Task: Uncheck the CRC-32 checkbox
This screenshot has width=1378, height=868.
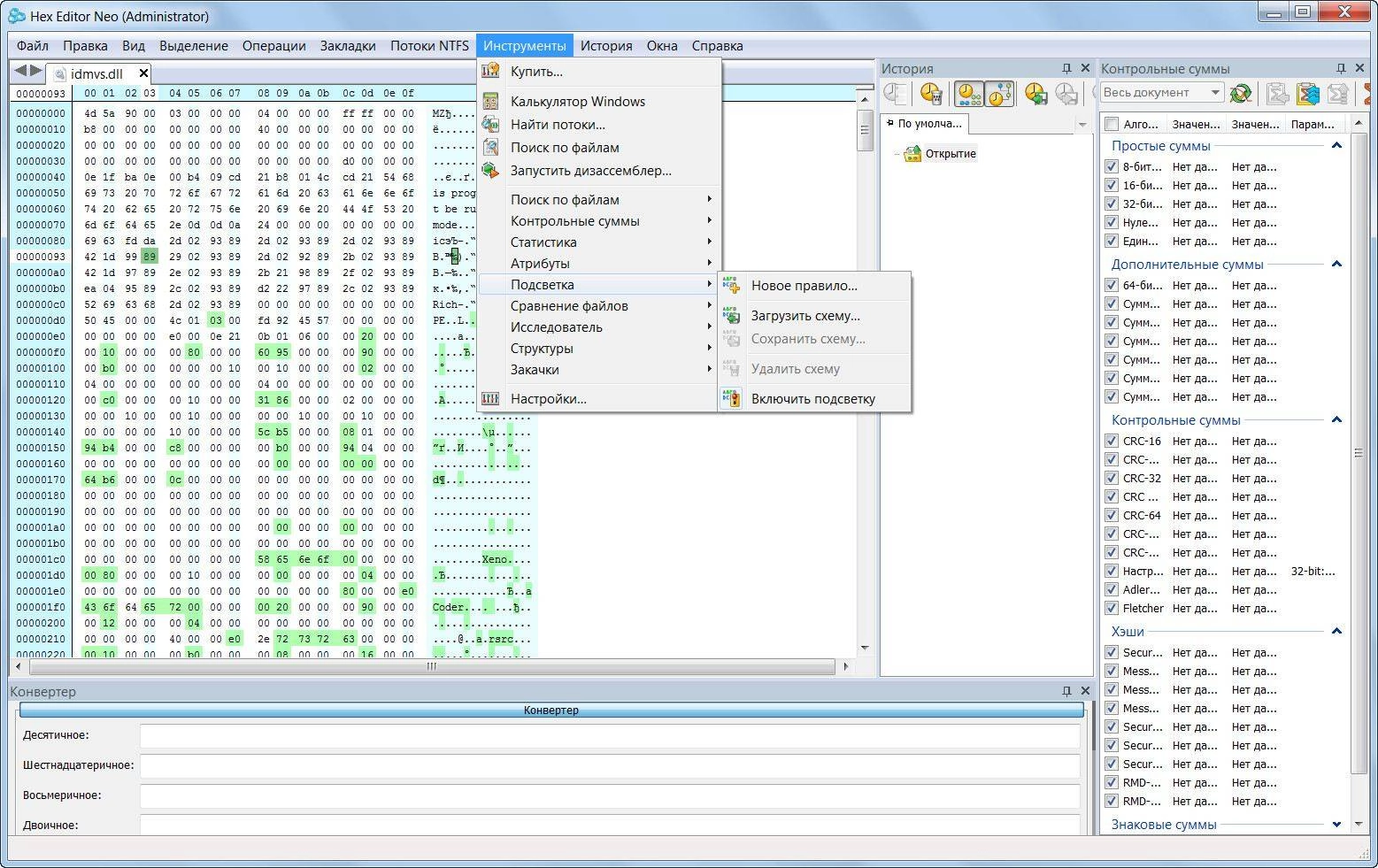Action: click(x=1112, y=478)
